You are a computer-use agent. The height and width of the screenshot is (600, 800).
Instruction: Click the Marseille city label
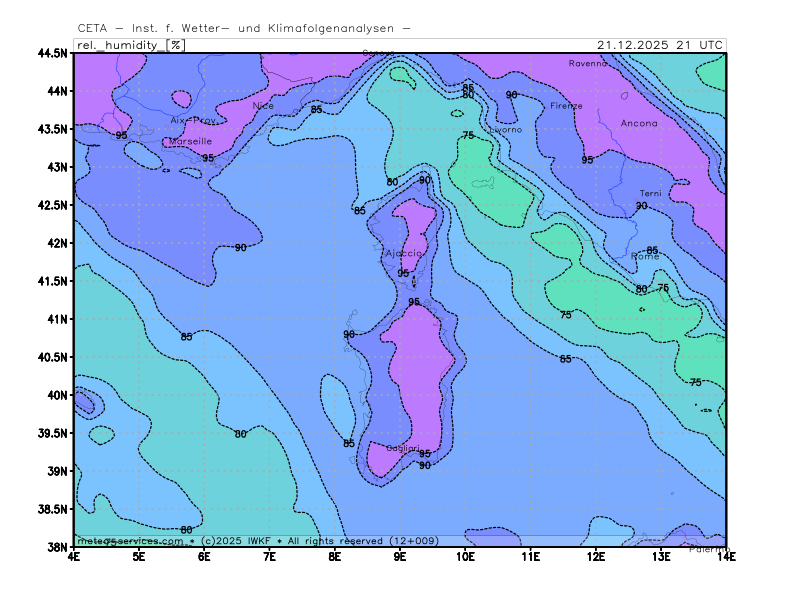tap(190, 142)
